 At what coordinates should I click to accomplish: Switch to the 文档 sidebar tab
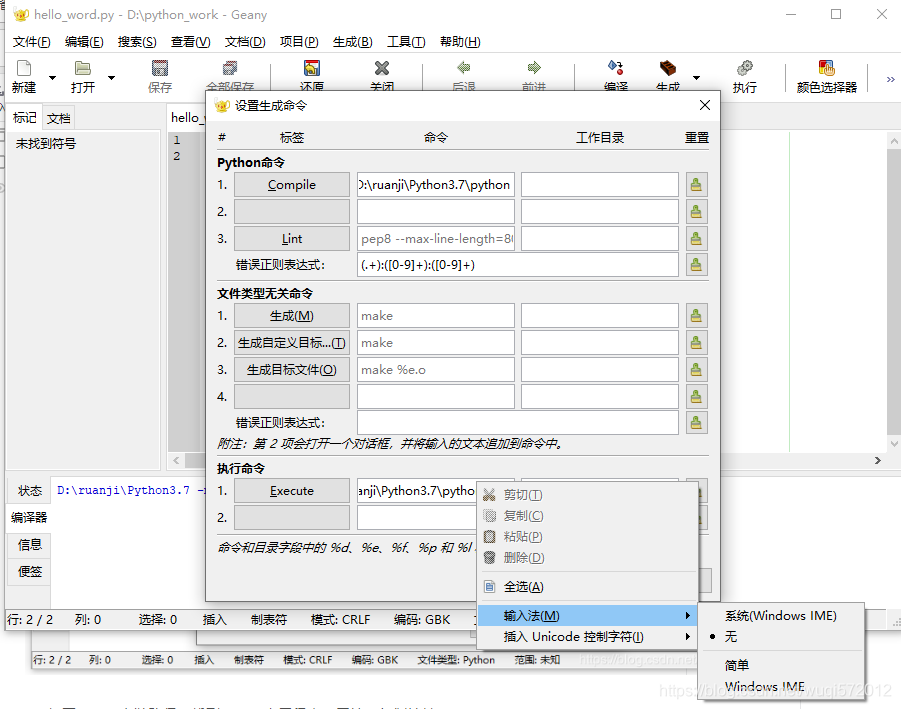pos(59,118)
